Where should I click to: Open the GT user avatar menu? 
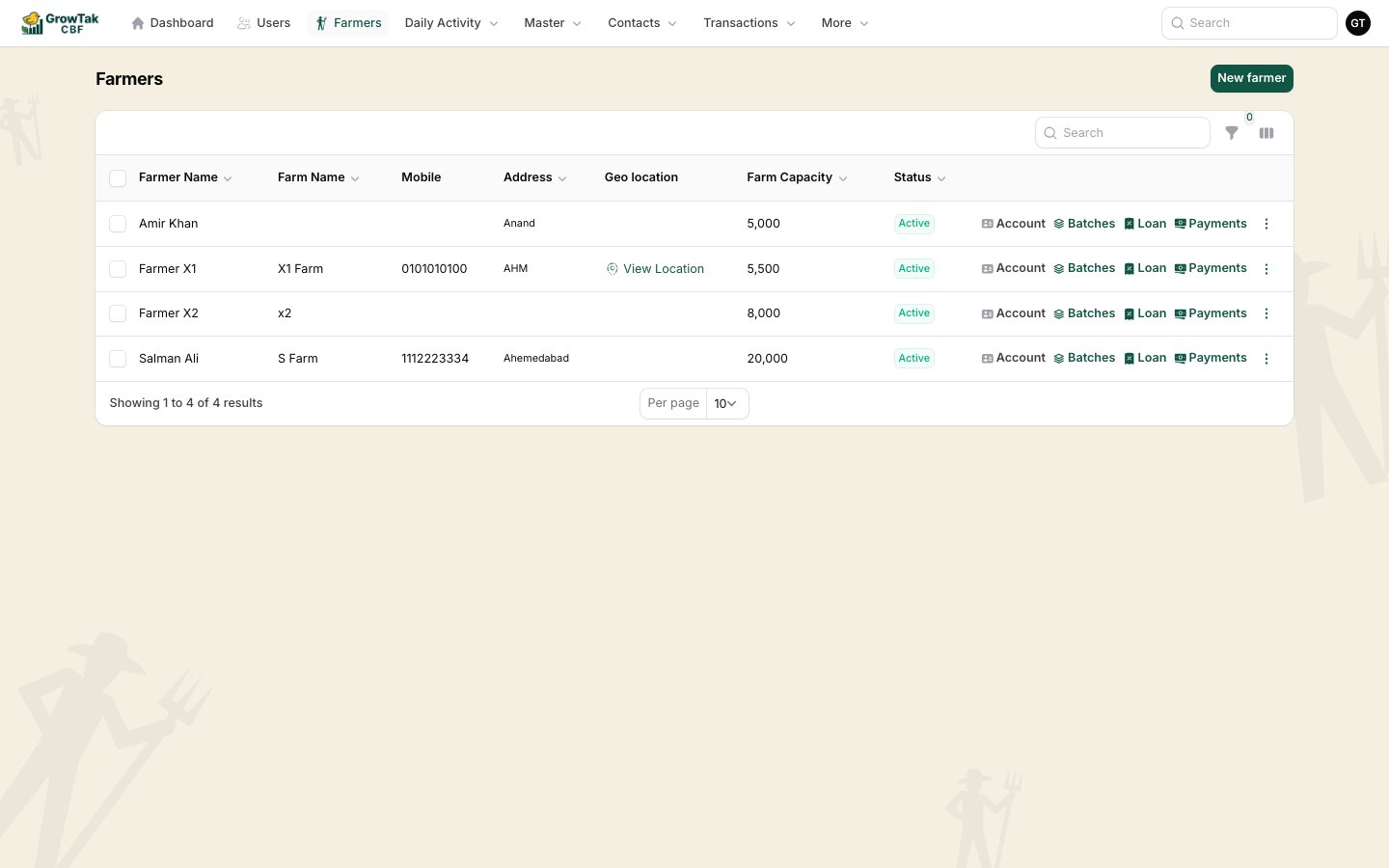1358,23
